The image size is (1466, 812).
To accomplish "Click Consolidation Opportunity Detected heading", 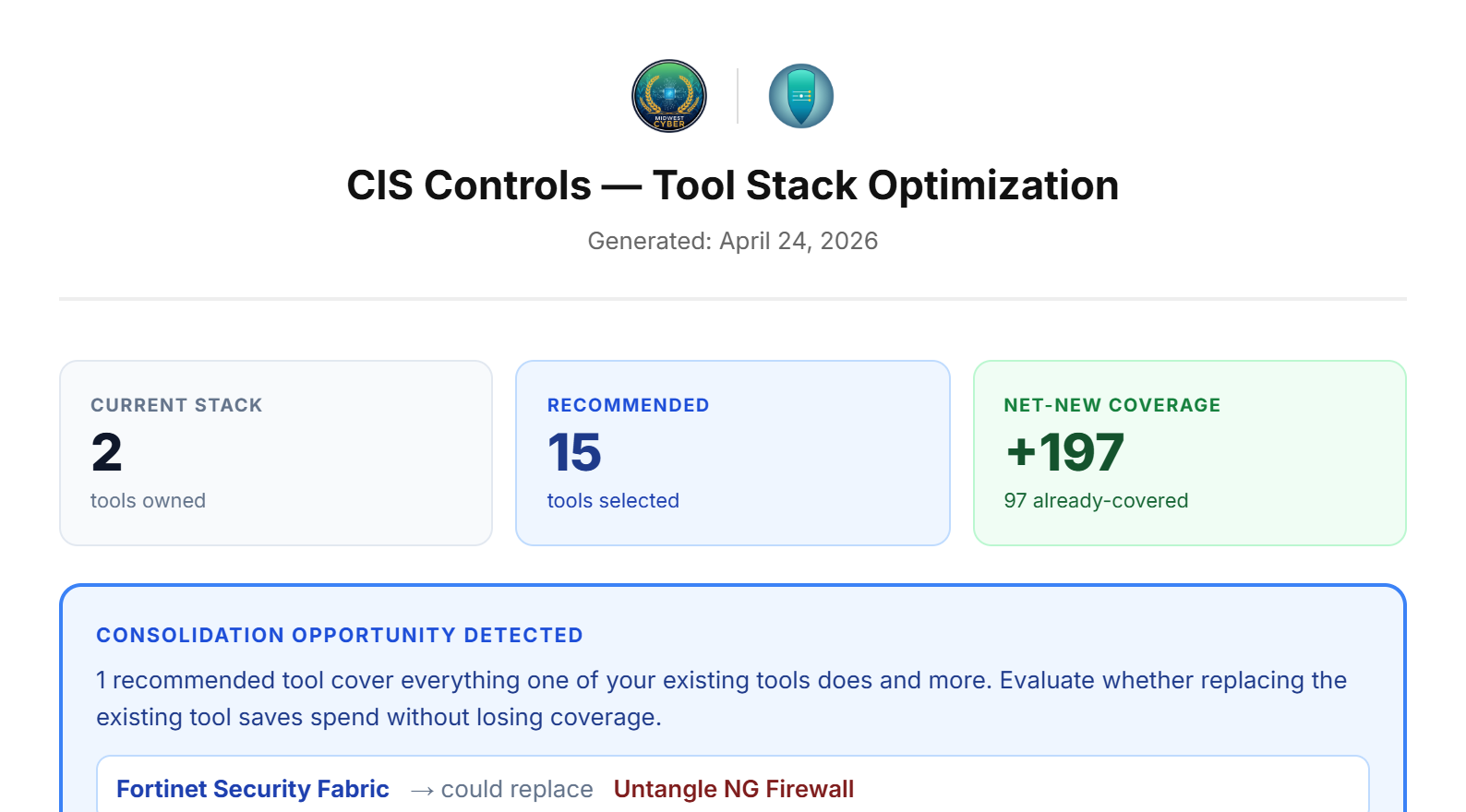I will click(x=340, y=636).
